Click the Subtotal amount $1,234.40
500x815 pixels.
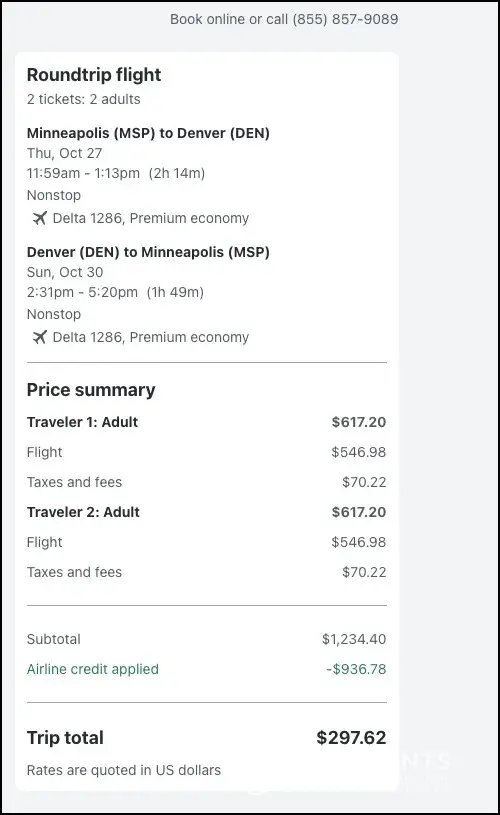tap(354, 639)
